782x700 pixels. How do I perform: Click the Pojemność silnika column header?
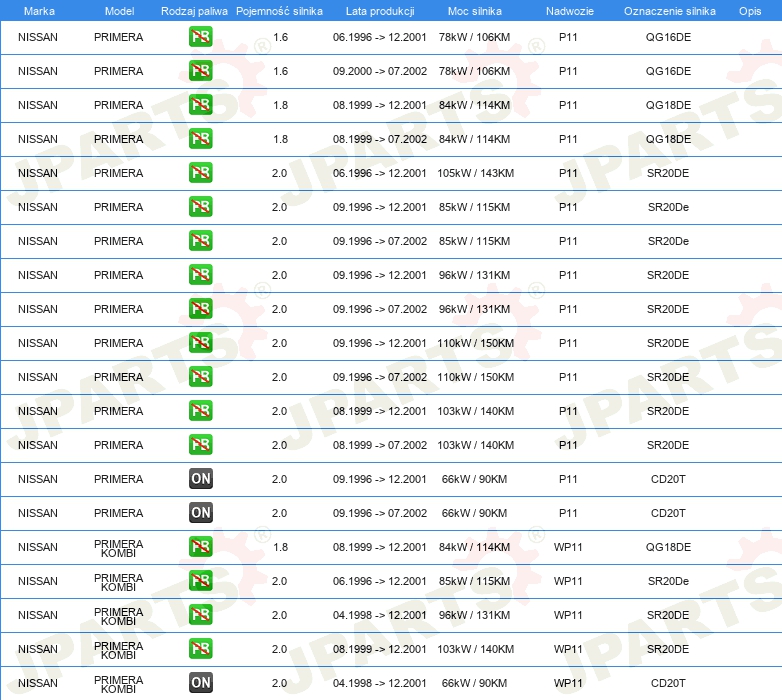pyautogui.click(x=279, y=11)
